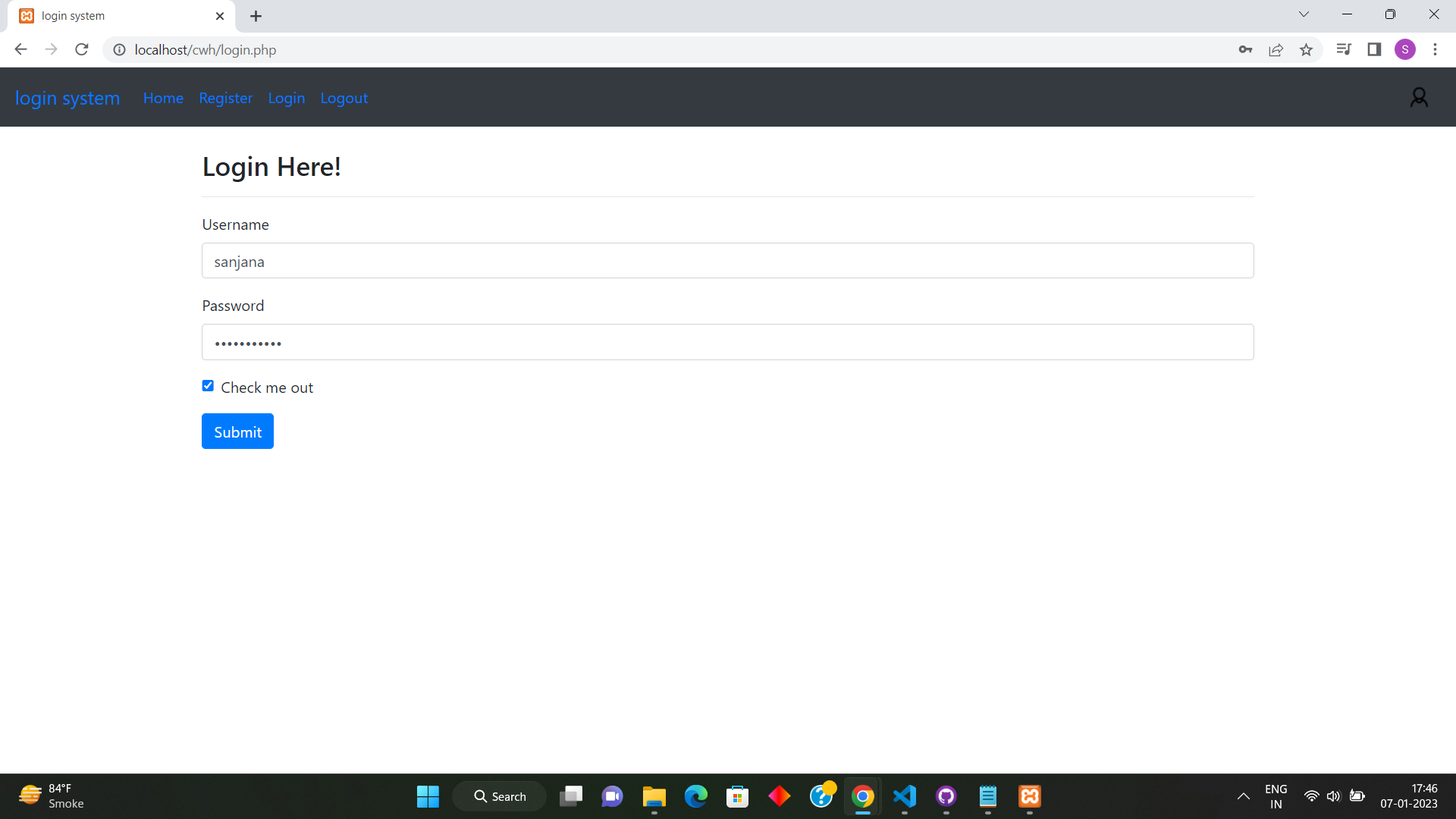The height and width of the screenshot is (819, 1456).
Task: Bookmark this page using the star icon
Action: click(x=1306, y=49)
